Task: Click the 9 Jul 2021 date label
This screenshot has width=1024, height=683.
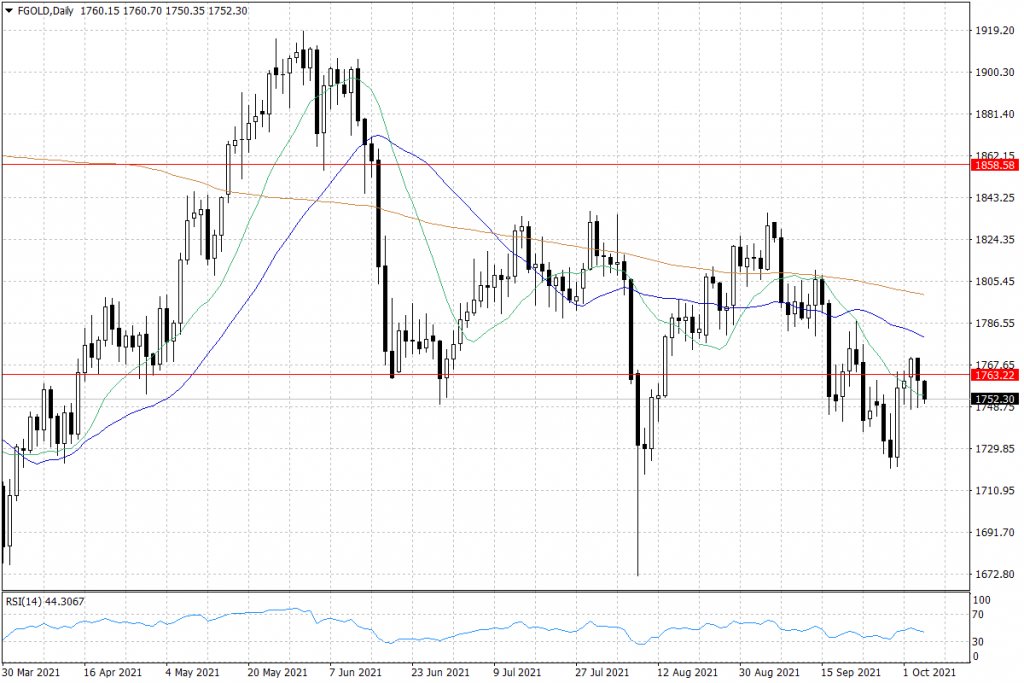Action: coord(517,672)
